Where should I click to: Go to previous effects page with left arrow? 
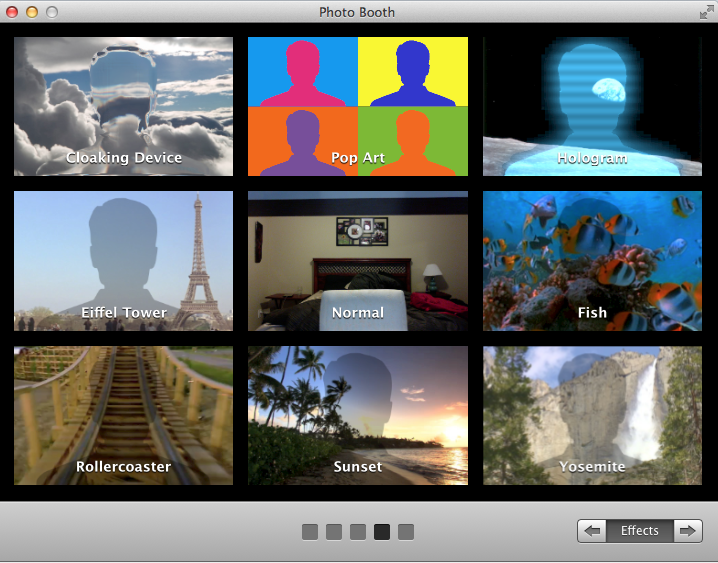592,531
